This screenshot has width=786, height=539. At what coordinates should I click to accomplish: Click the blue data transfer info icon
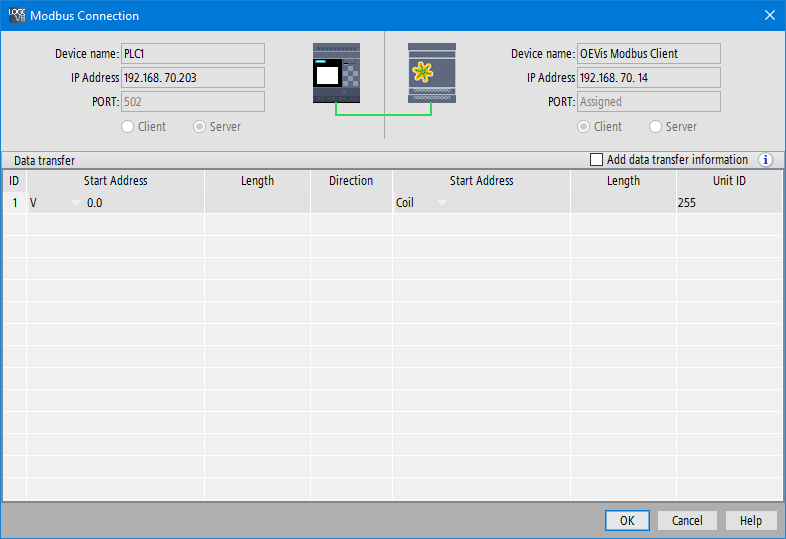tap(766, 160)
